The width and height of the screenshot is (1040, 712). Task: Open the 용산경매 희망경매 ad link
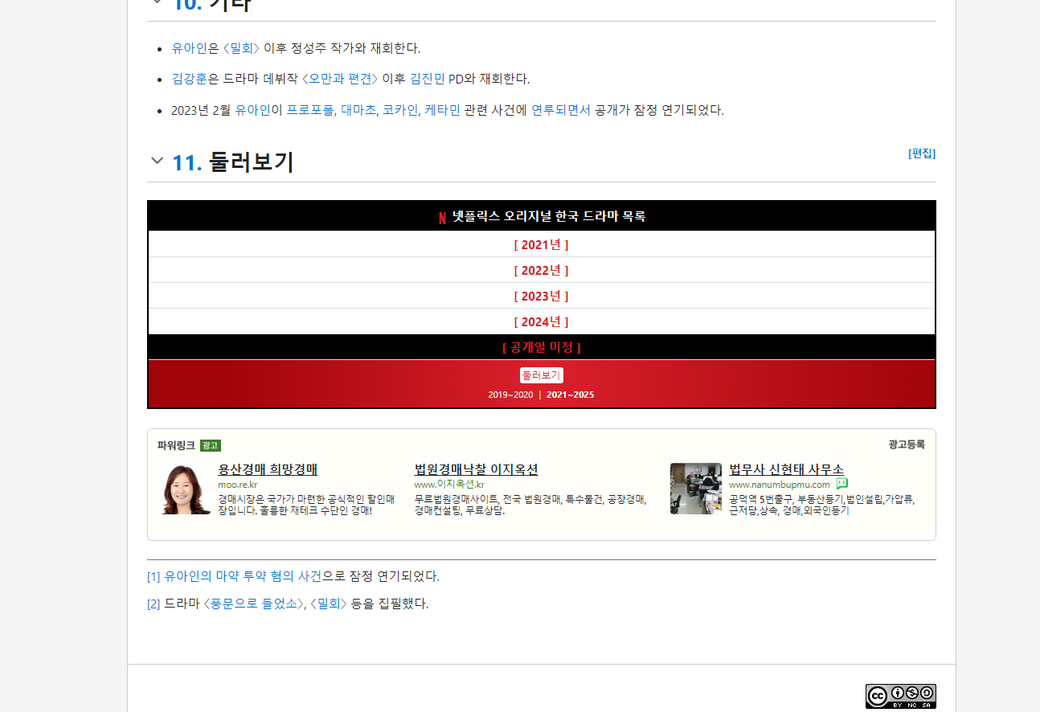(x=267, y=470)
